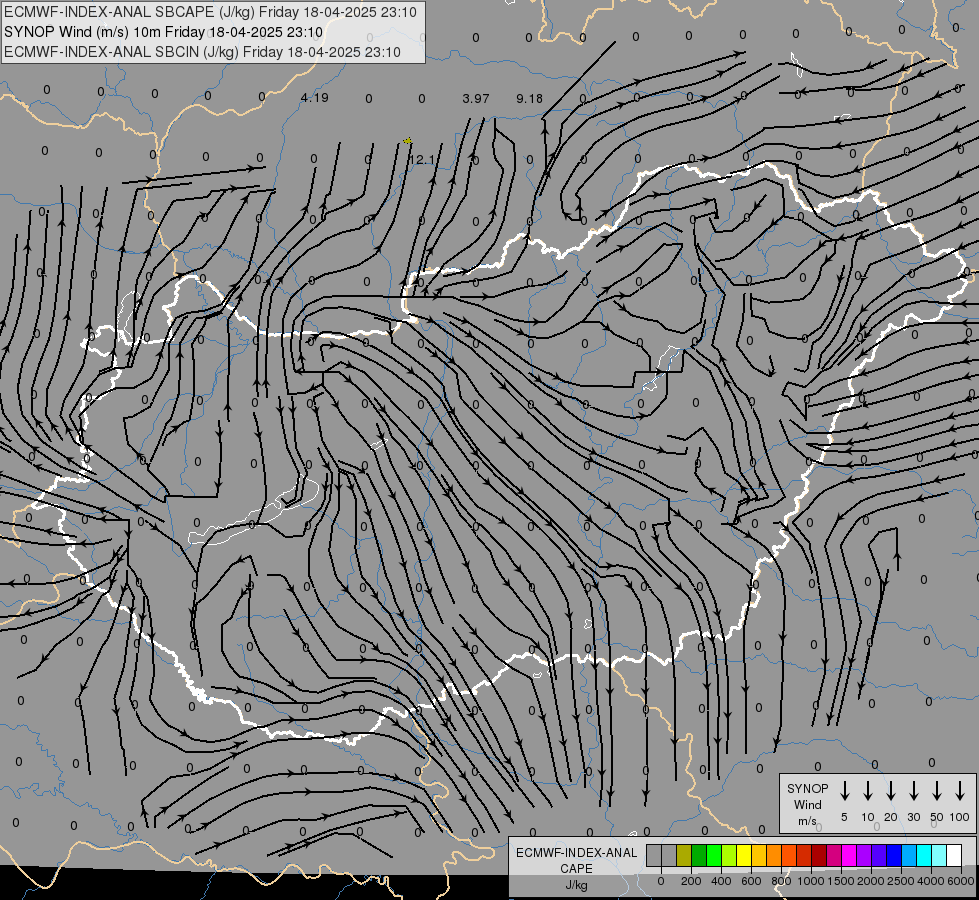The width and height of the screenshot is (979, 900).
Task: Pick the sky blue CAPE legend swatch
Action: 908,855
